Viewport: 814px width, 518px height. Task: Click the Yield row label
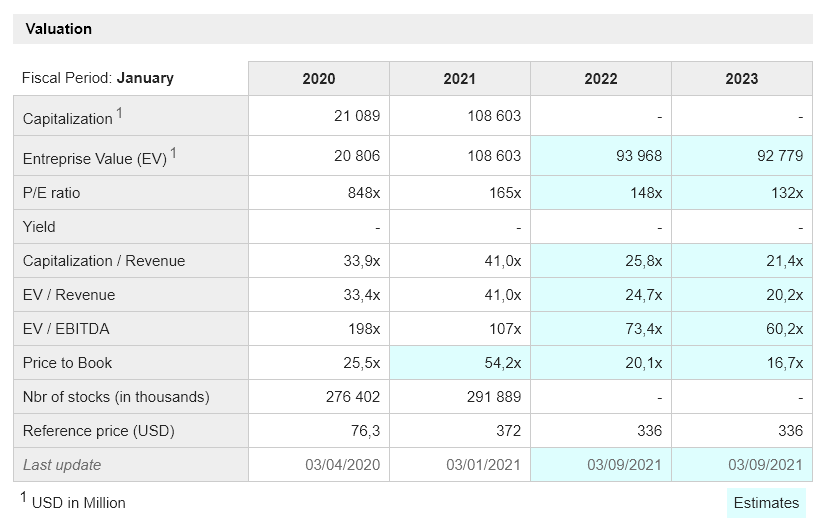pyautogui.click(x=39, y=227)
